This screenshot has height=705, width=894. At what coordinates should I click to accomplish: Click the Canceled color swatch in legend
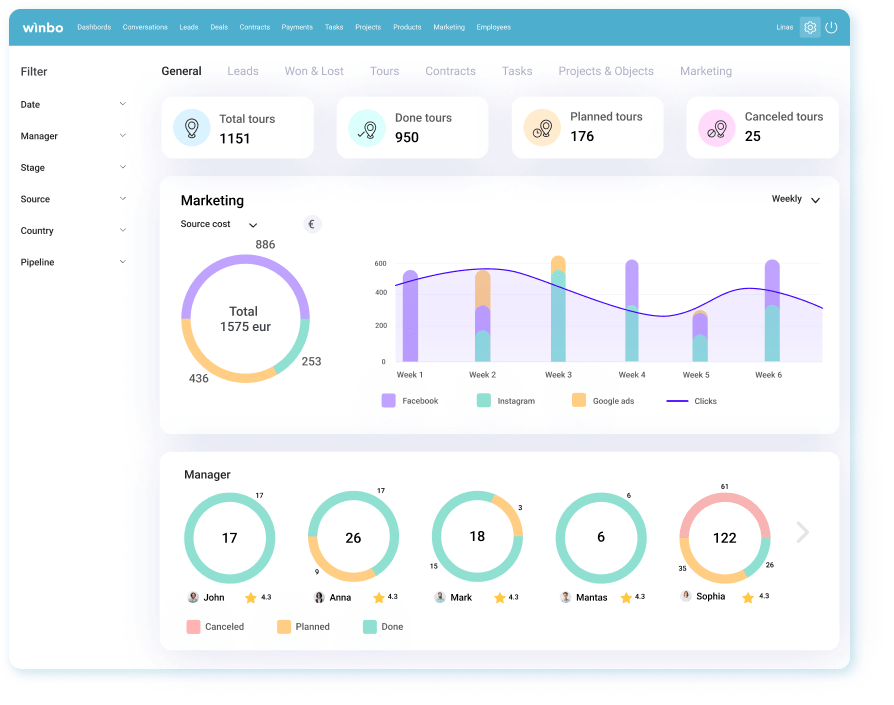coord(193,627)
